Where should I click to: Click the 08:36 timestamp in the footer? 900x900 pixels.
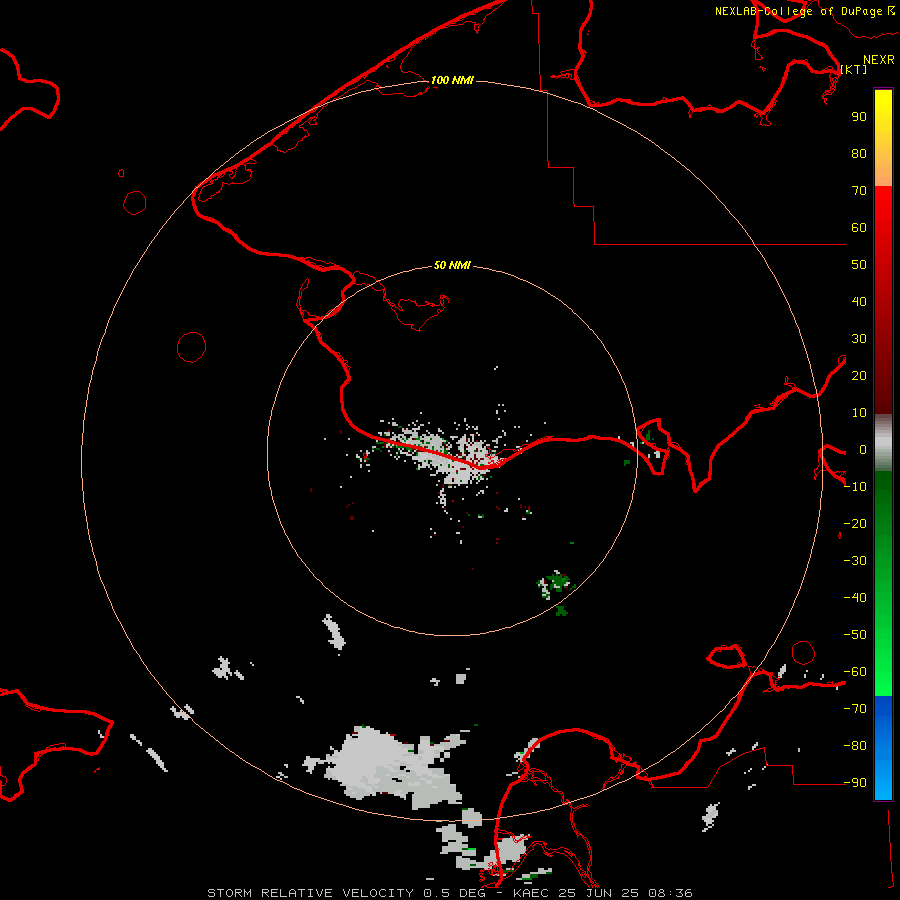[670, 893]
